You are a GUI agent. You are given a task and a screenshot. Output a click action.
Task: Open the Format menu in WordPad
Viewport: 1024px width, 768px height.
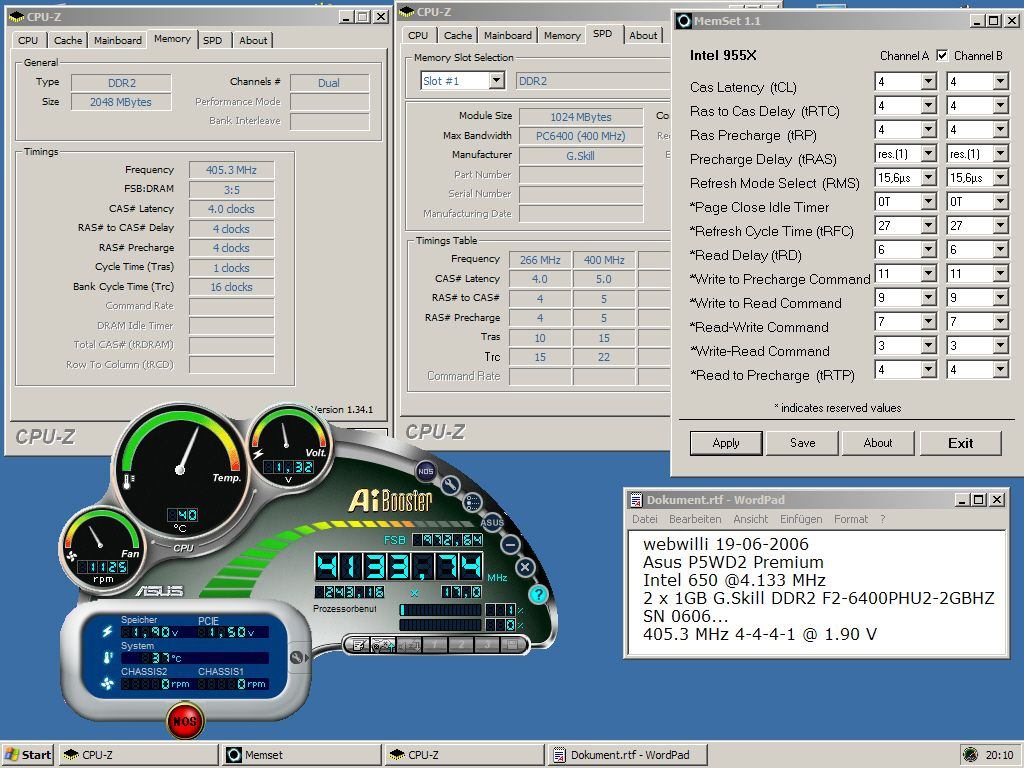pyautogui.click(x=851, y=519)
